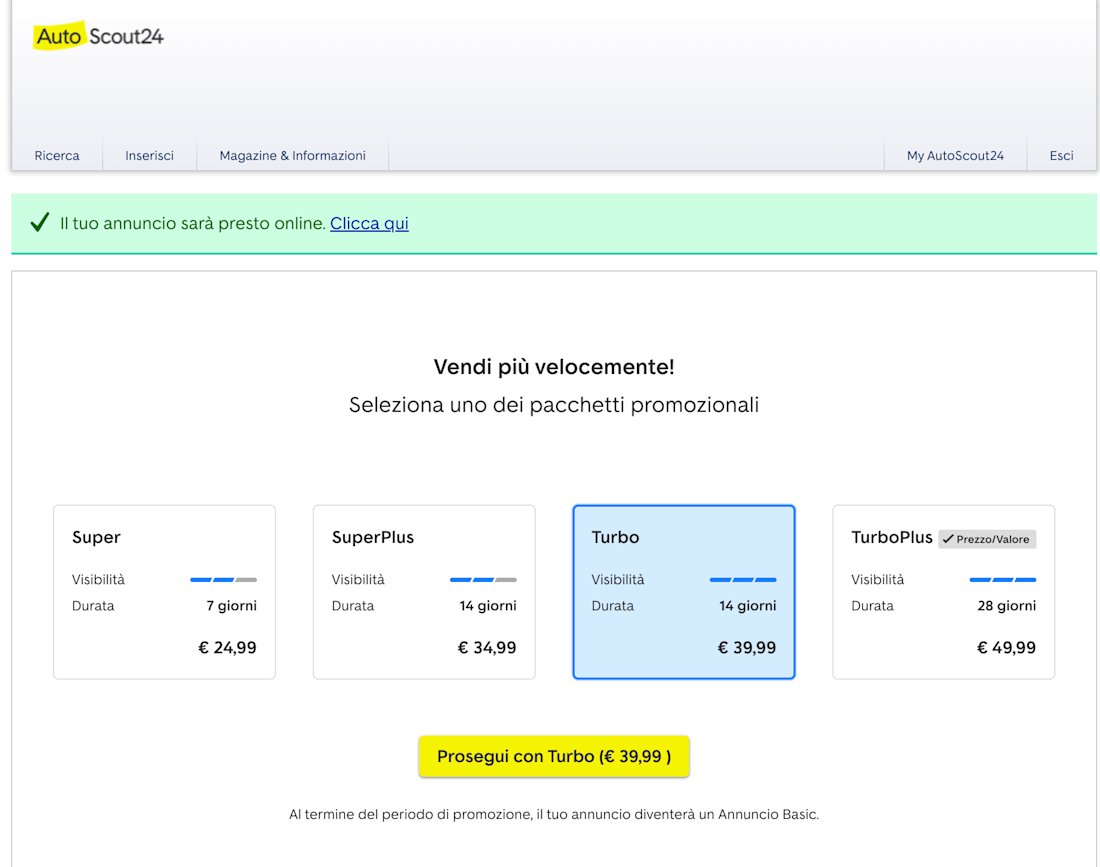Click the green success checkmark icon
The image size is (1100, 867).
click(40, 223)
